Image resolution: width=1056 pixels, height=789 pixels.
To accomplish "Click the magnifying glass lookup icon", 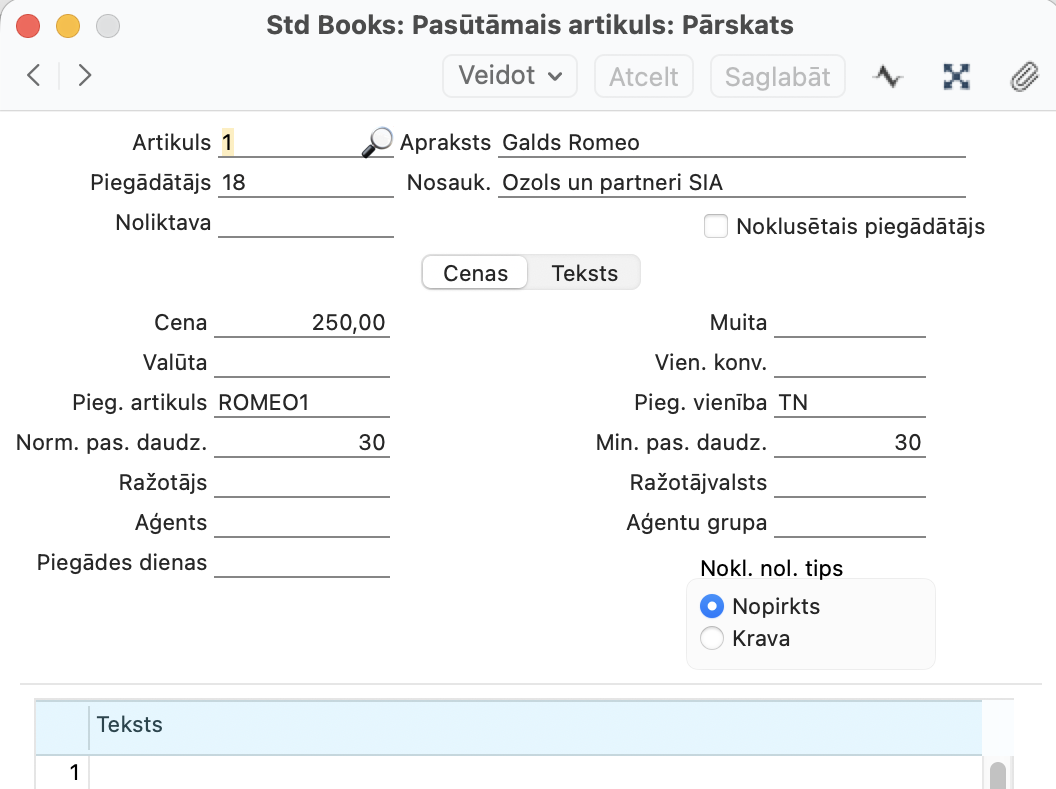I will [376, 143].
